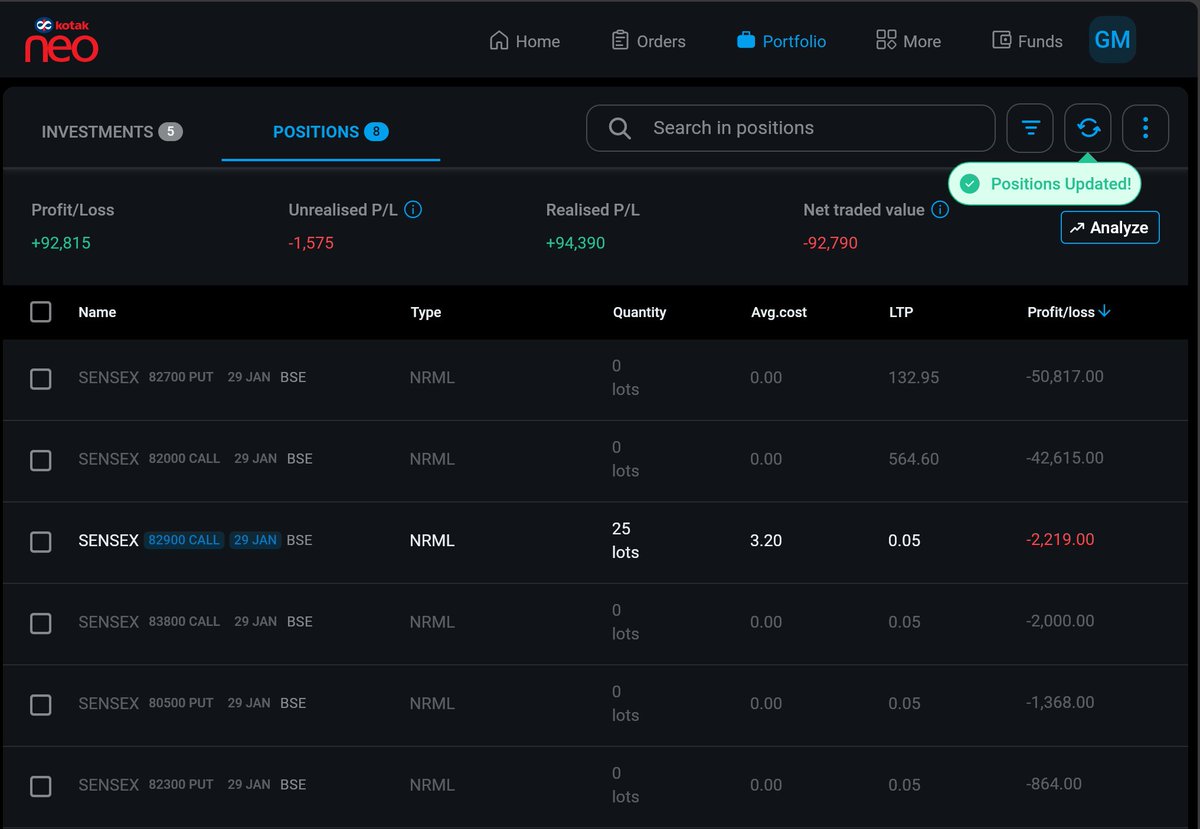Open the Portfolio section

click(781, 41)
